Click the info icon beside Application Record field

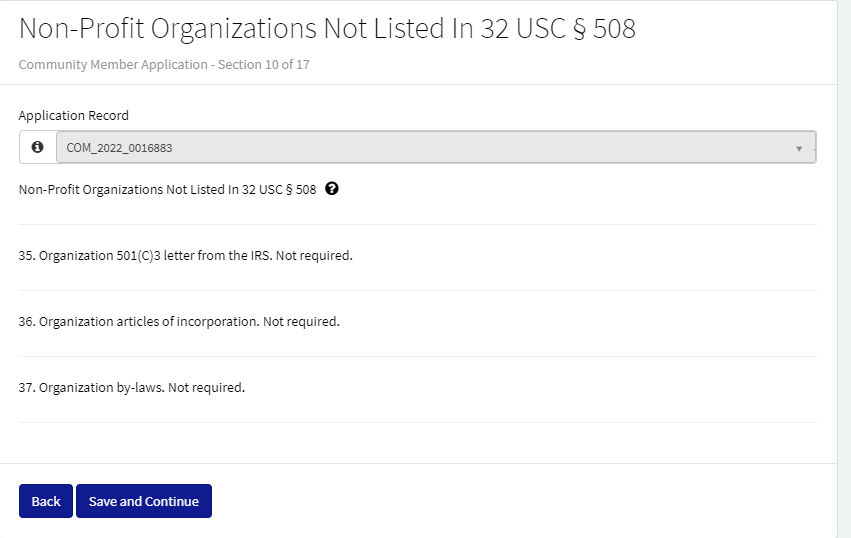pos(38,147)
